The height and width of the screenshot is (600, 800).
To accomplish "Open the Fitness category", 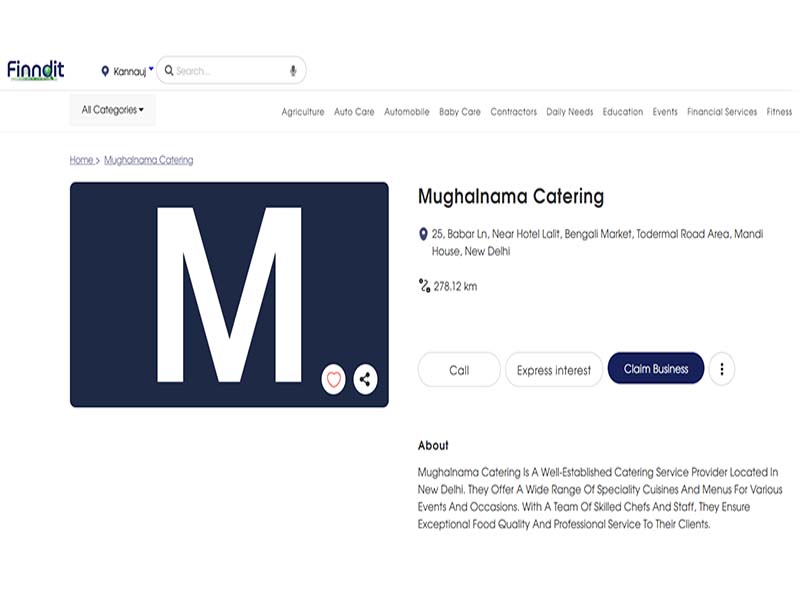I will [x=779, y=112].
